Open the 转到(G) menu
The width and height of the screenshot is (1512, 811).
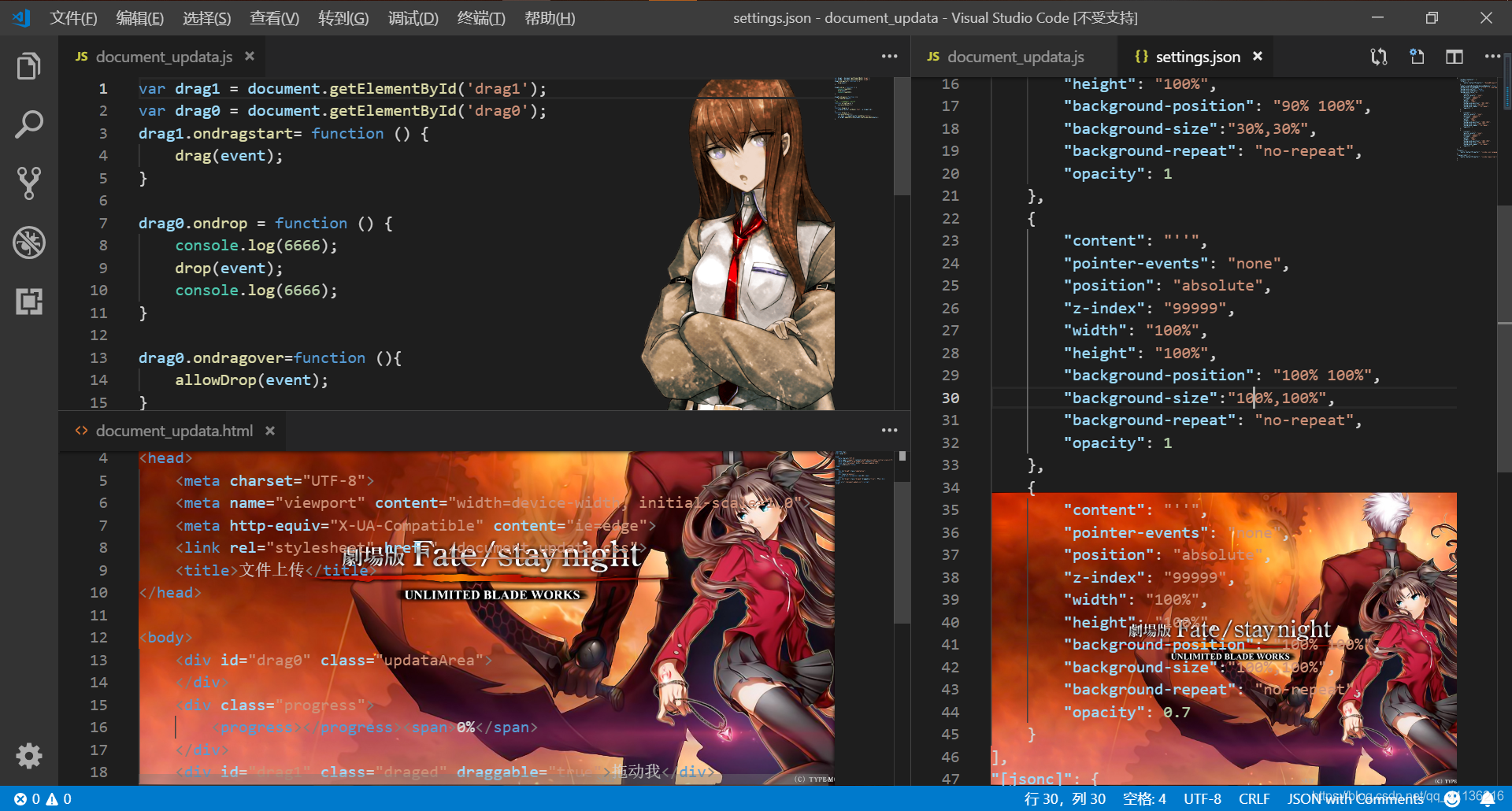343,17
